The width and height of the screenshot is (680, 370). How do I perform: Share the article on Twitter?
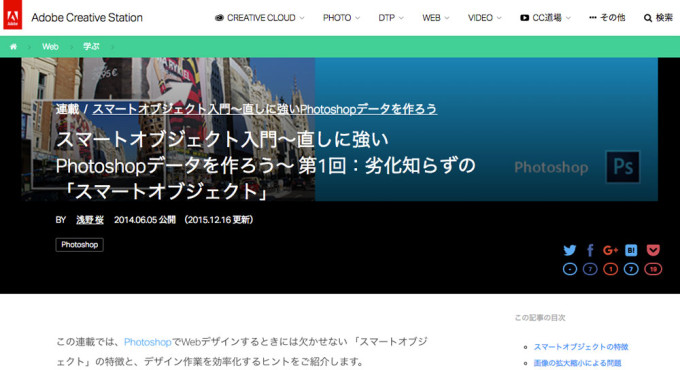(570, 250)
